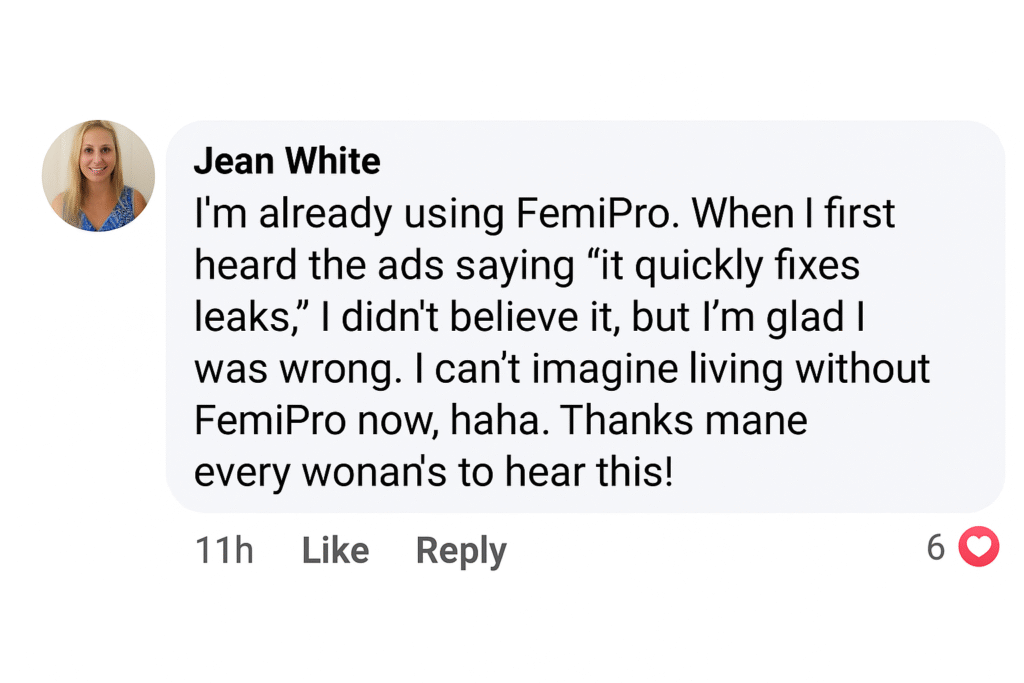1024x683 pixels.
Task: Open the 11h timestamp link
Action: pyautogui.click(x=224, y=550)
